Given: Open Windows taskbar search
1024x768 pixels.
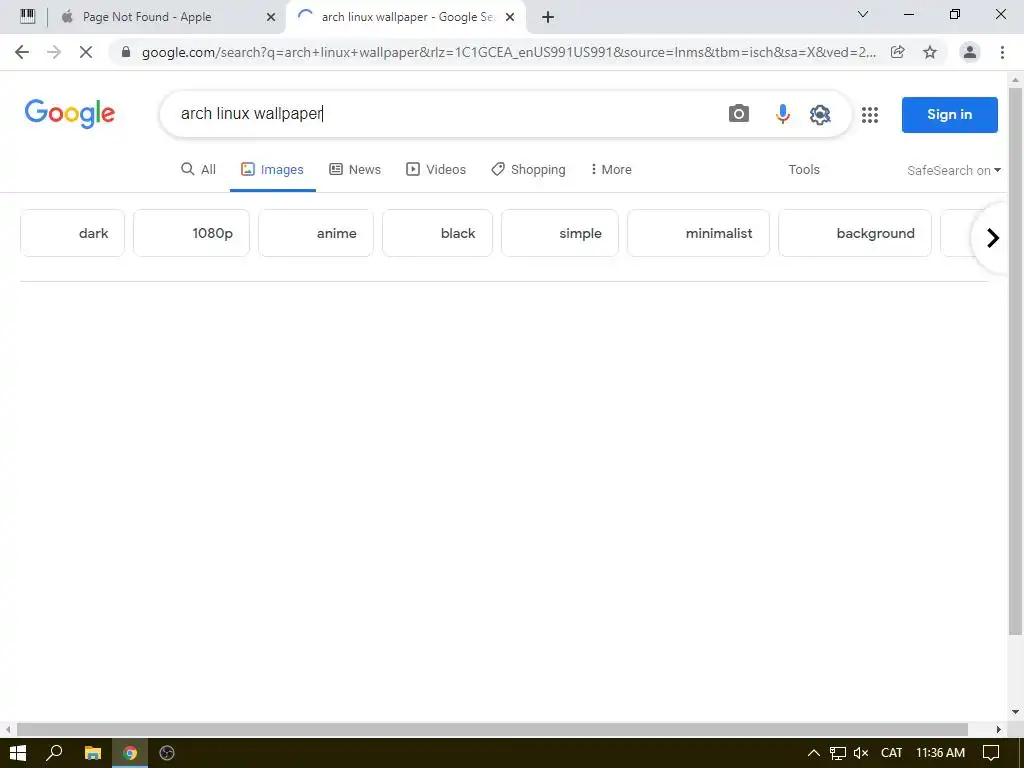Looking at the screenshot, I should (54, 753).
